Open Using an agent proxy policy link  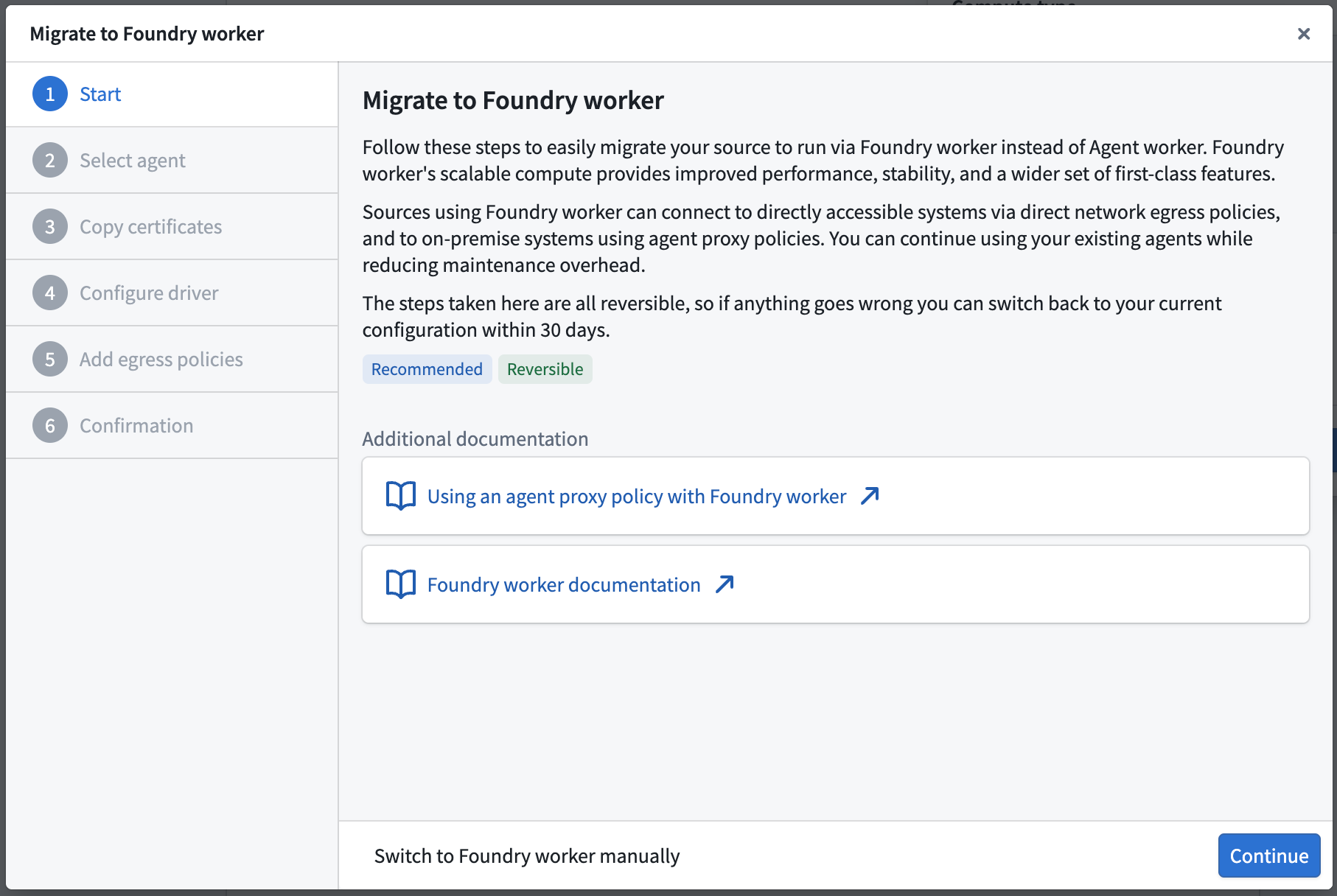[x=637, y=497]
